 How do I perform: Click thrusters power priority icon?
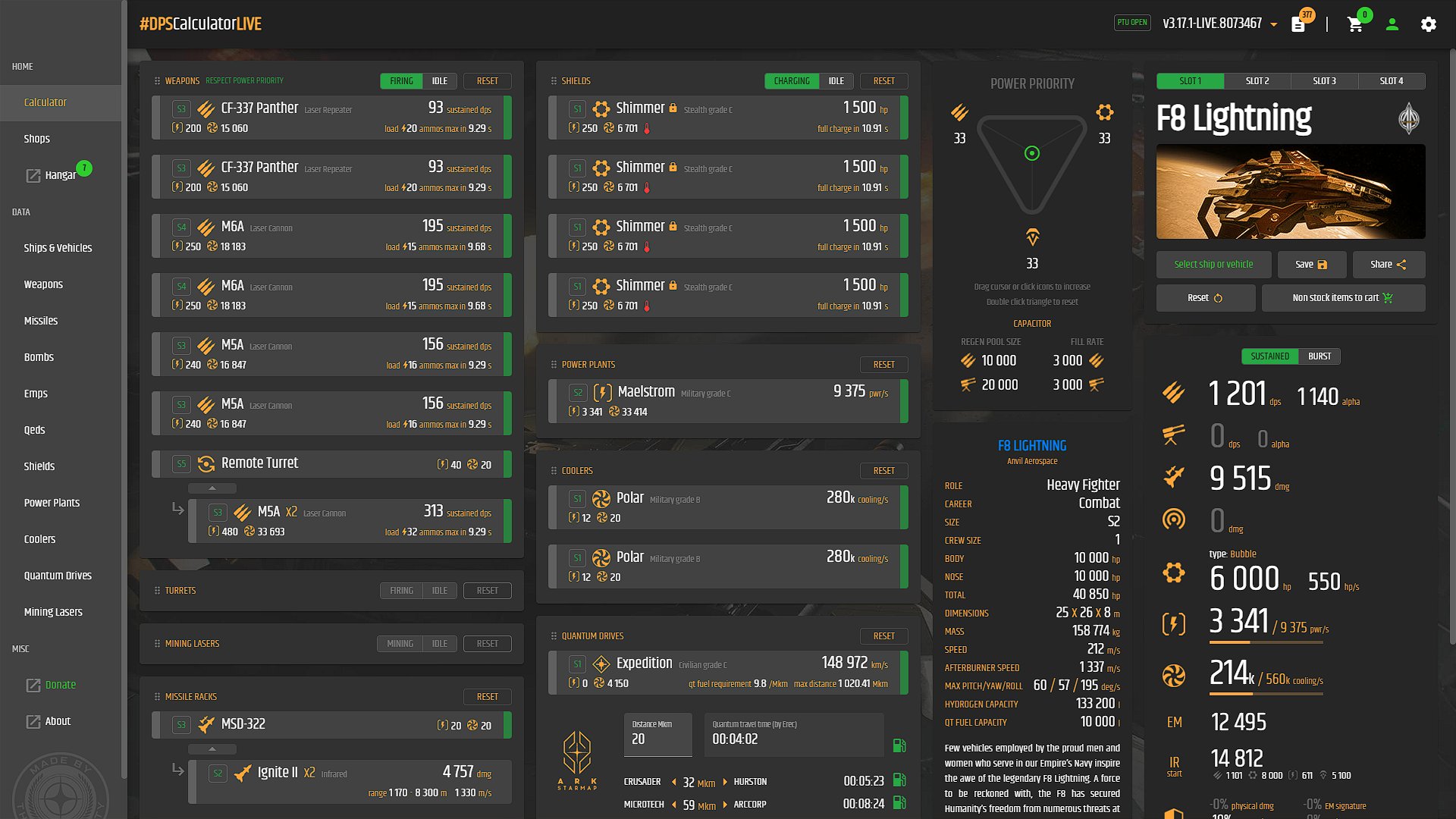click(1032, 237)
